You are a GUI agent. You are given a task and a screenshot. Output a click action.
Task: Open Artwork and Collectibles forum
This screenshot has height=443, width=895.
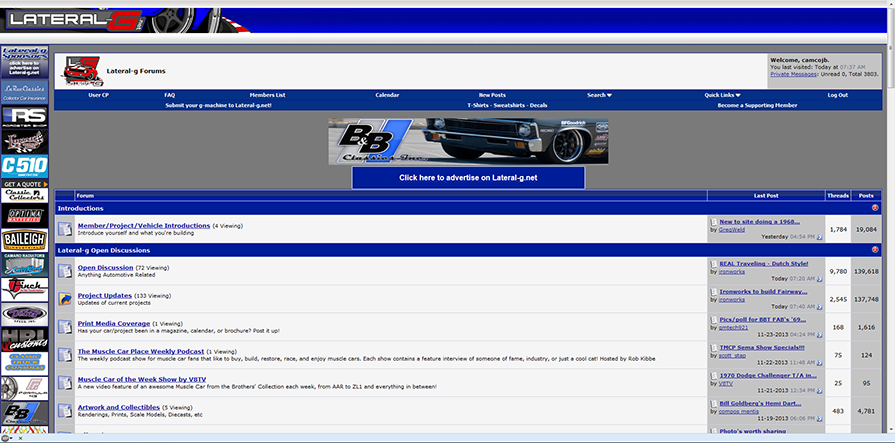[x=119, y=407]
